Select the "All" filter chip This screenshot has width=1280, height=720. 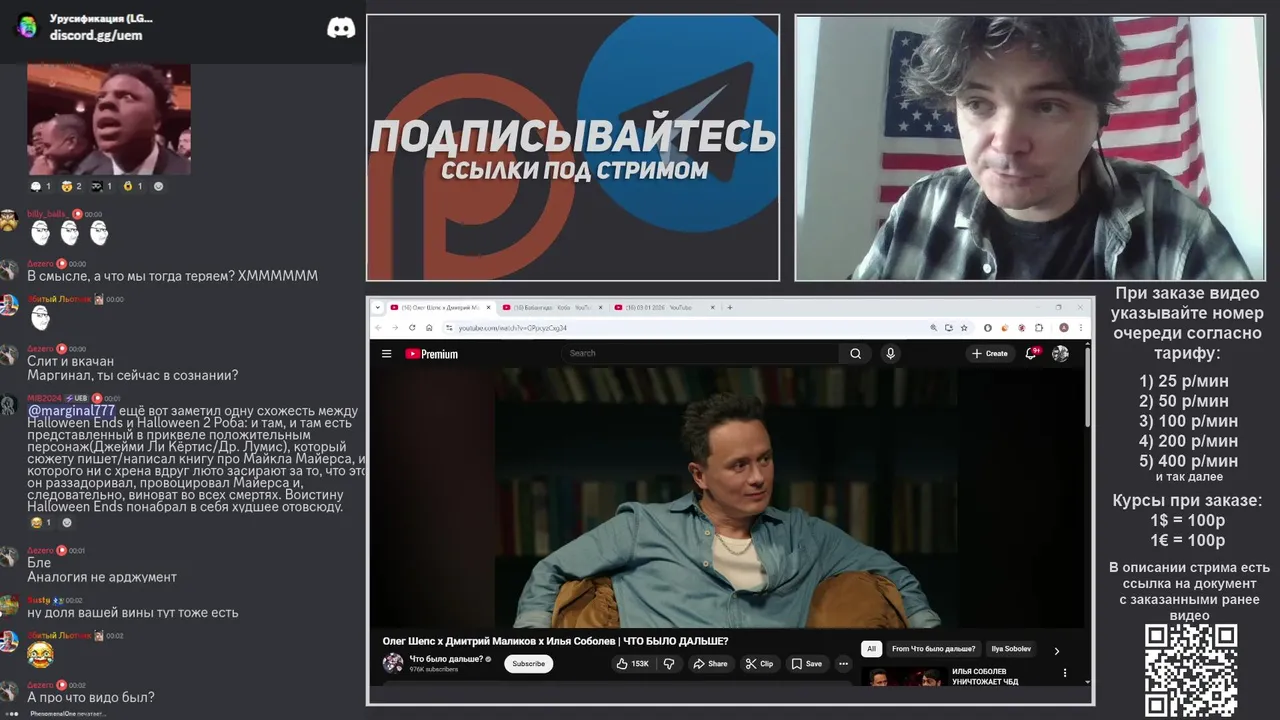click(x=871, y=649)
